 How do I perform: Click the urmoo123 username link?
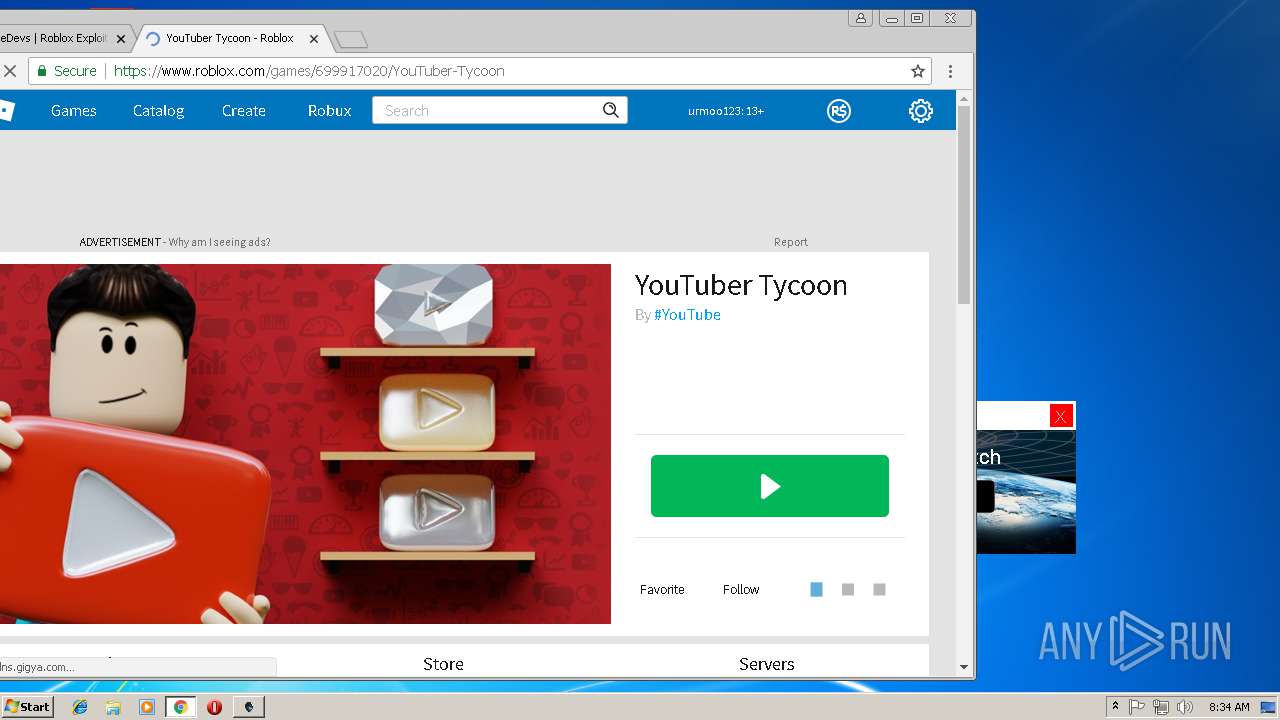(x=726, y=111)
